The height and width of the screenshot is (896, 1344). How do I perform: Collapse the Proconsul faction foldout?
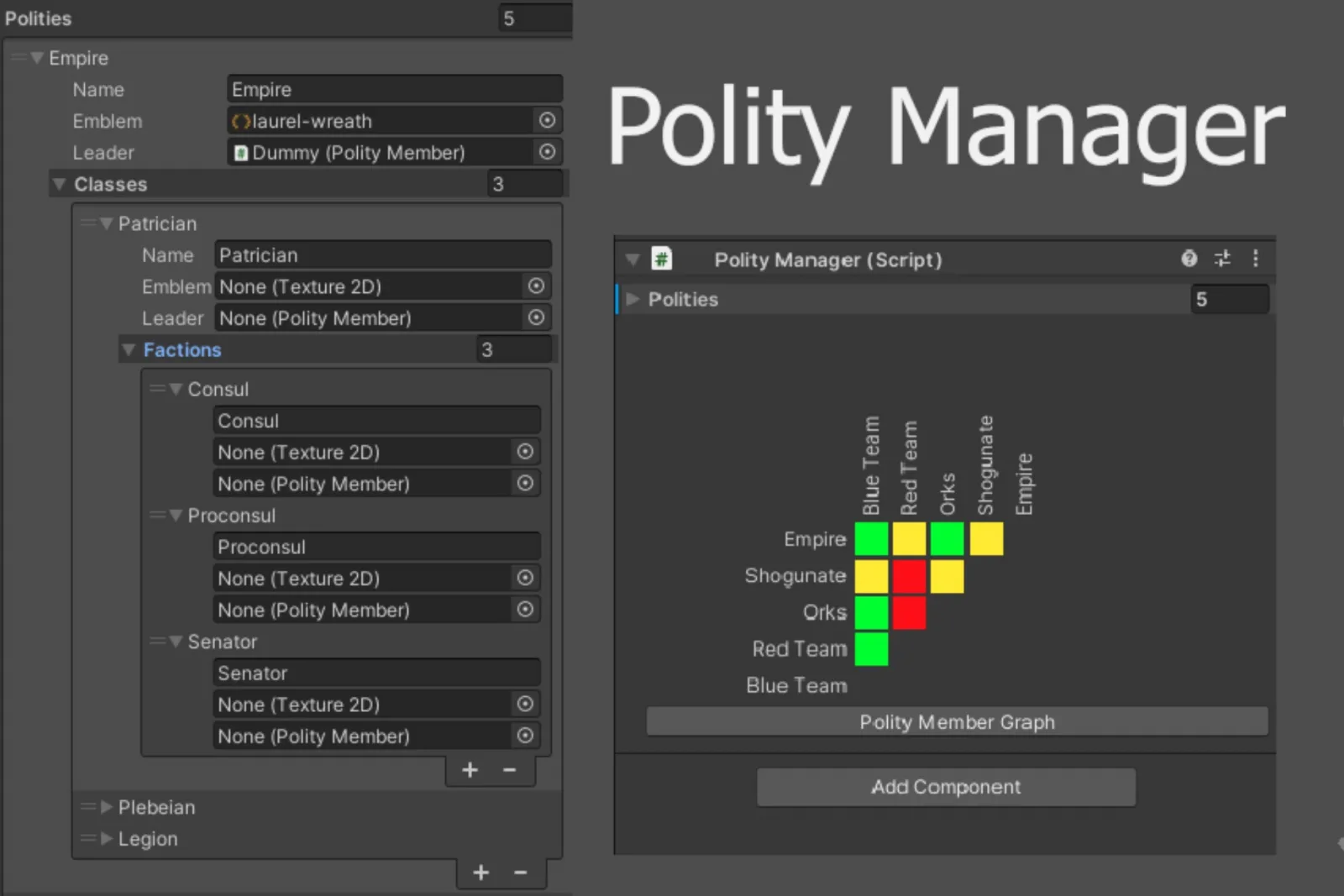click(x=176, y=515)
